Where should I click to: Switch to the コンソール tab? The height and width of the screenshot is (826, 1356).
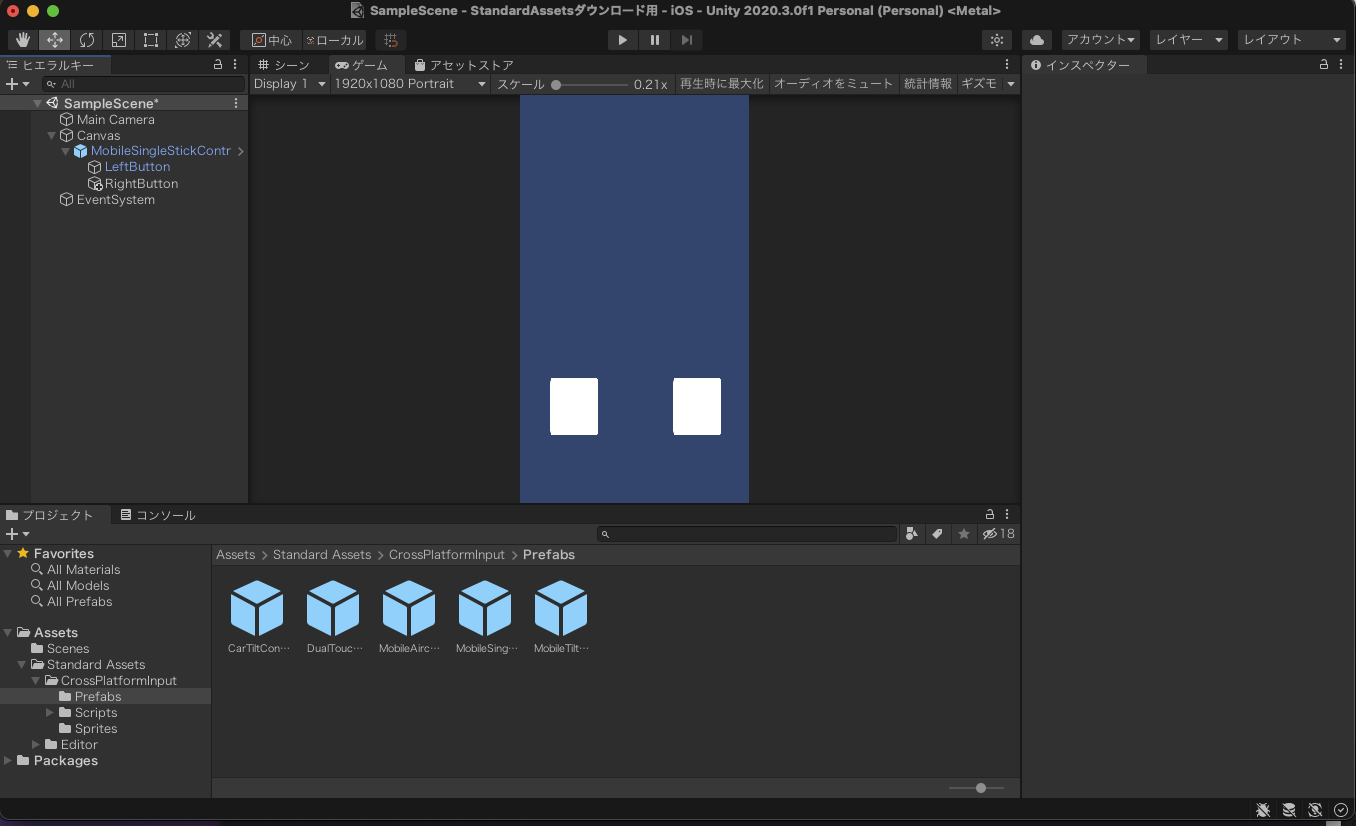pos(157,515)
